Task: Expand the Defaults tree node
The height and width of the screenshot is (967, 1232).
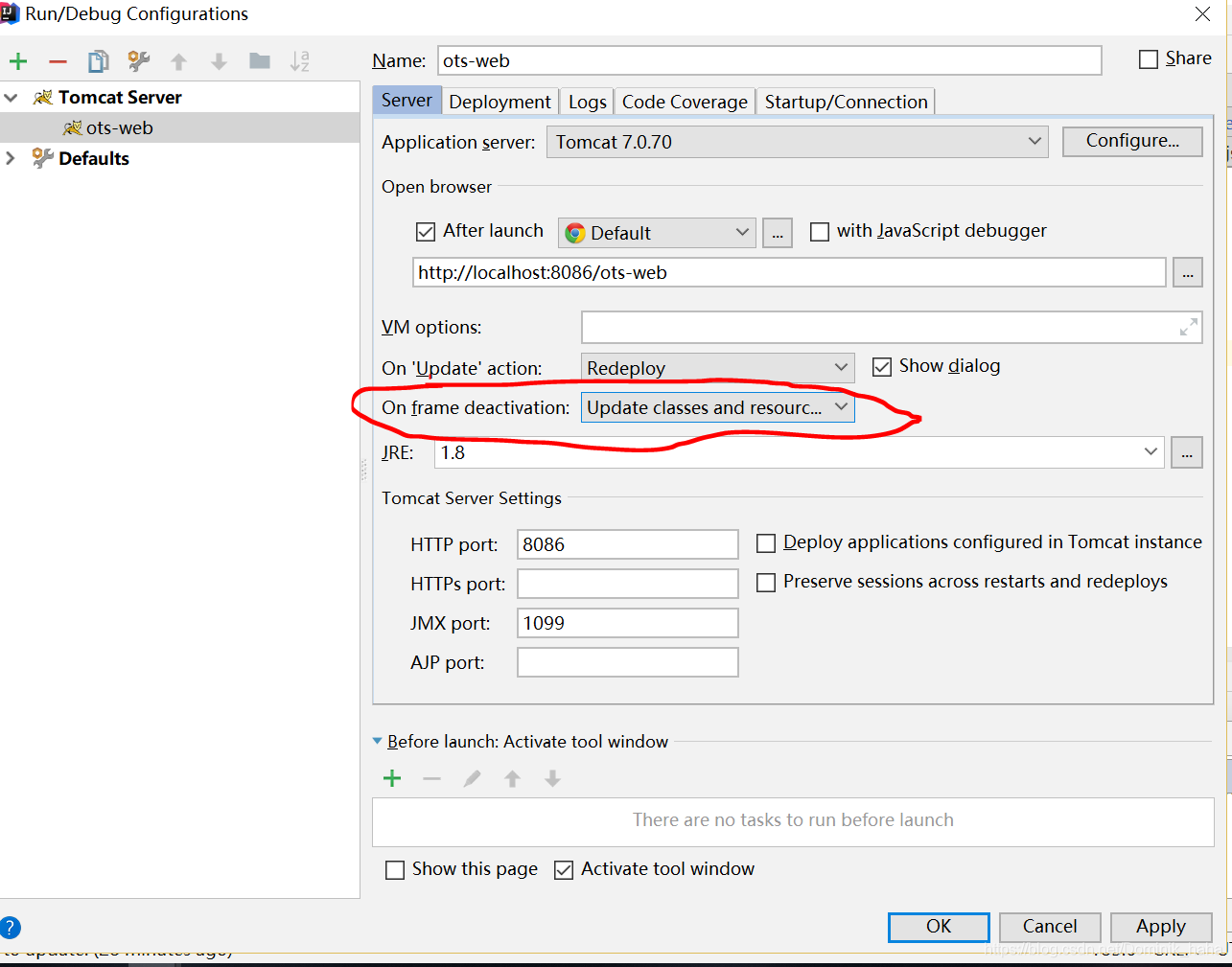Action: 11,158
